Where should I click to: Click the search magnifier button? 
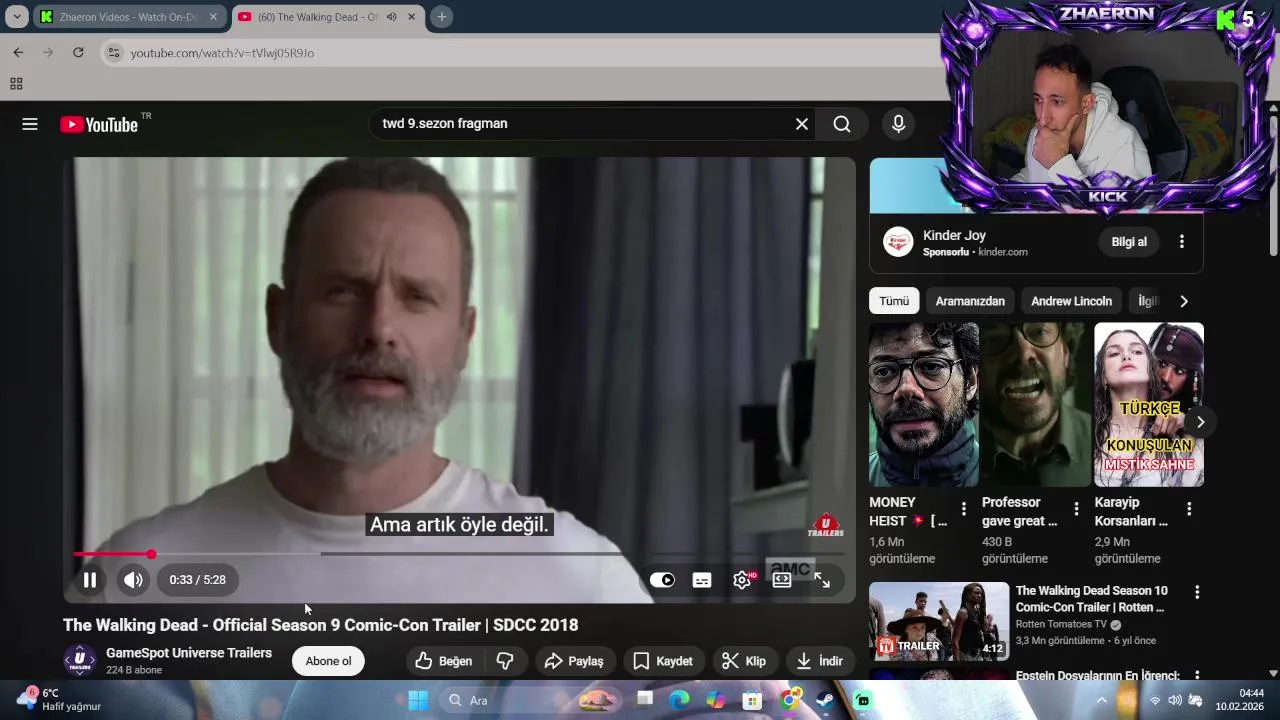tap(842, 124)
